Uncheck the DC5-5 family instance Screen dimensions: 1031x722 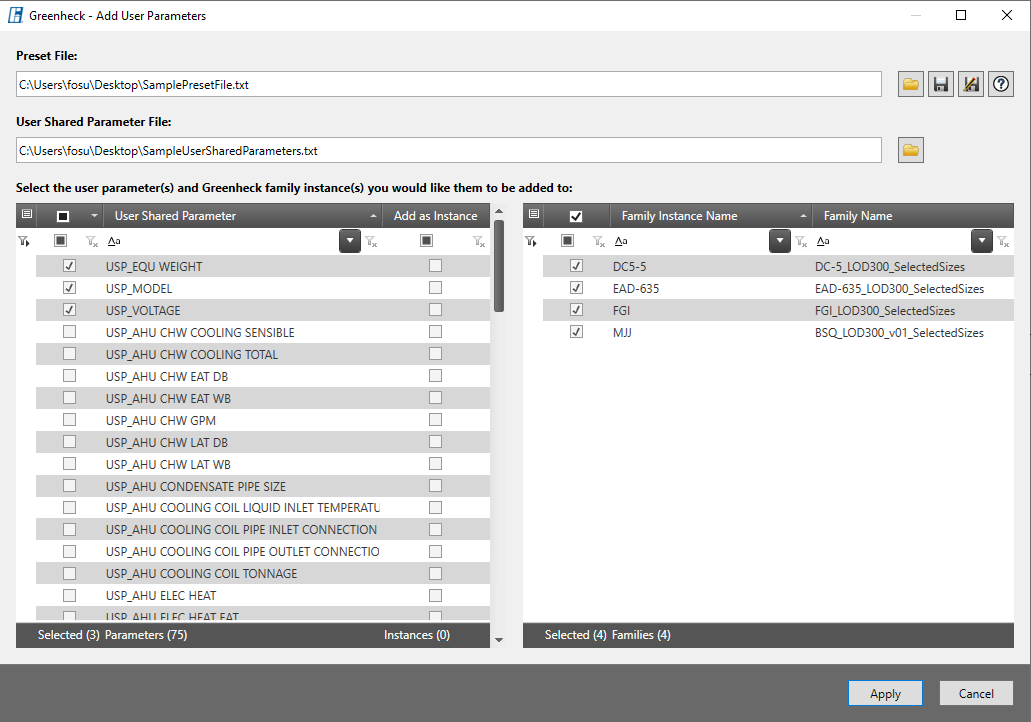click(576, 266)
